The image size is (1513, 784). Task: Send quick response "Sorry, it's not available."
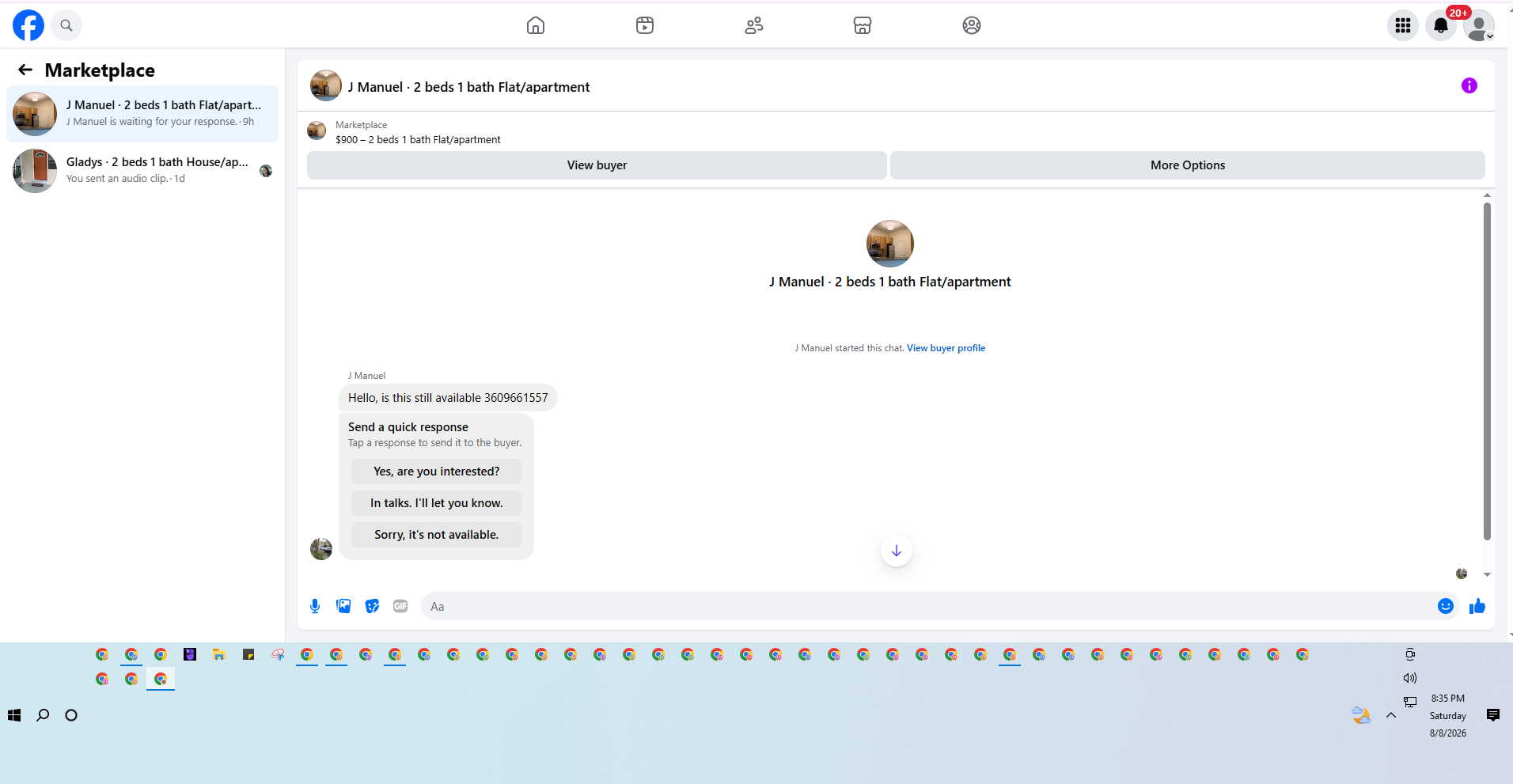click(x=437, y=535)
